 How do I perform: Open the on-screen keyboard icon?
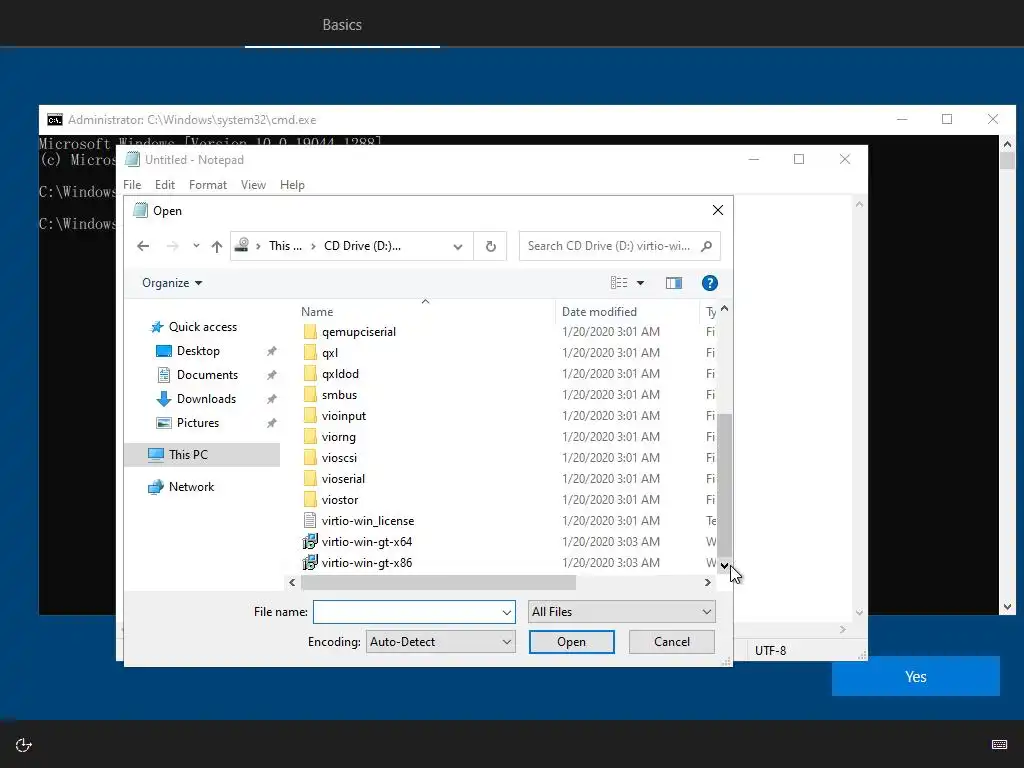pos(999,744)
